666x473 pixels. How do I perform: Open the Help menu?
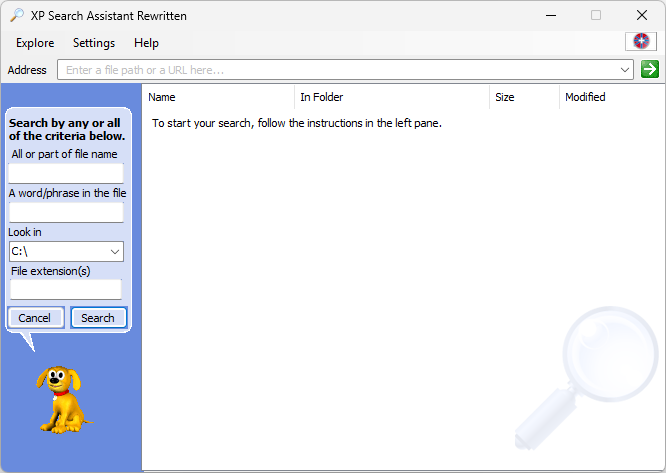(x=146, y=43)
